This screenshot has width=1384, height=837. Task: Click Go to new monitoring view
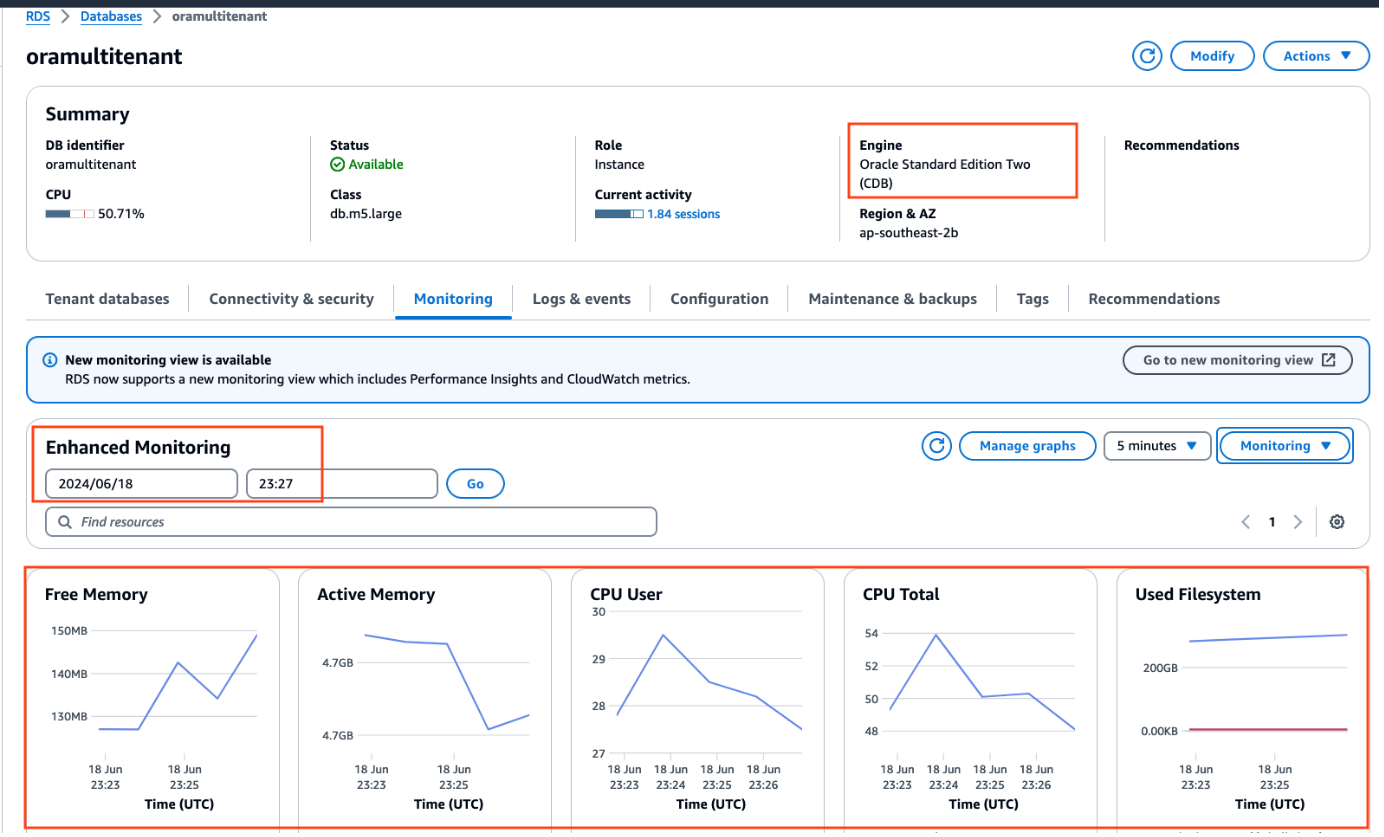pyautogui.click(x=1237, y=360)
